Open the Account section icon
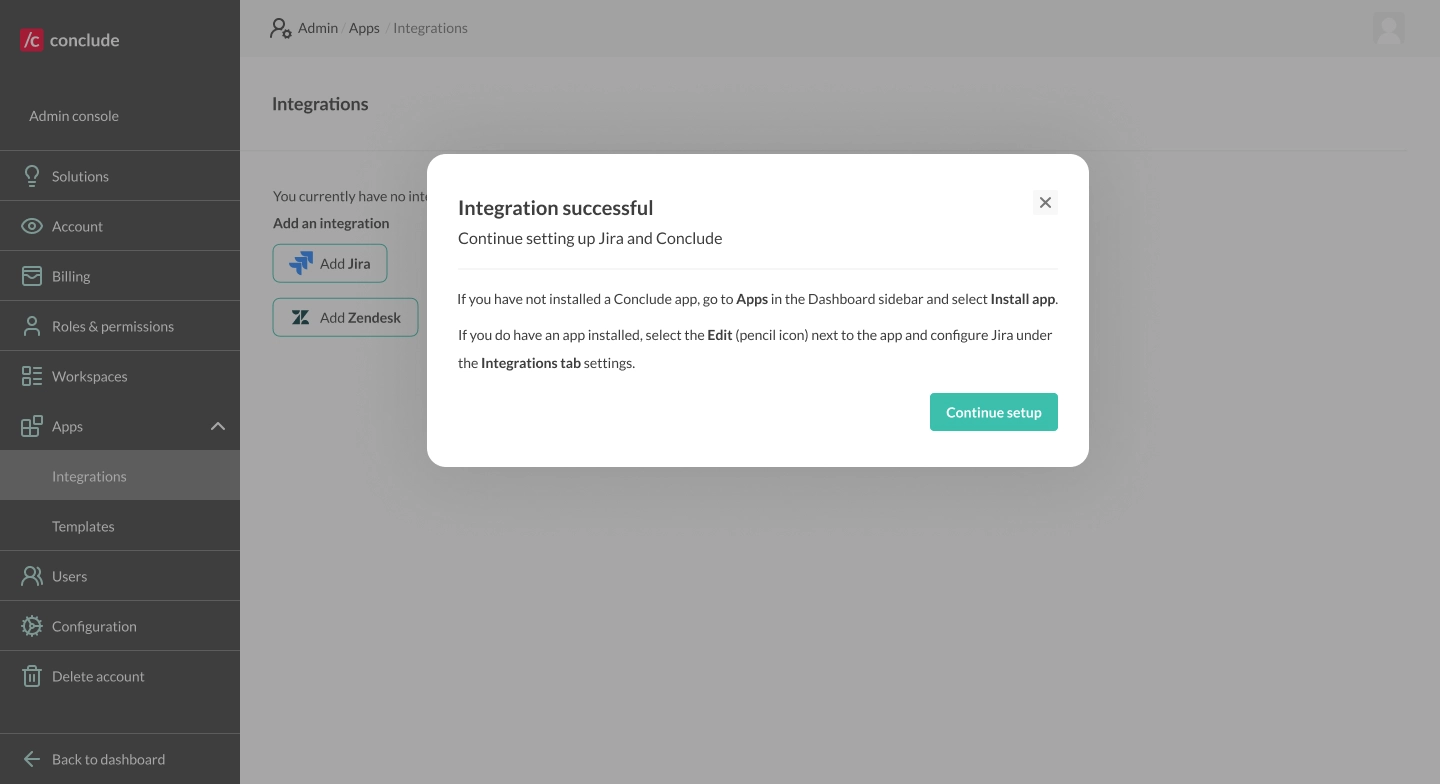 click(32, 226)
